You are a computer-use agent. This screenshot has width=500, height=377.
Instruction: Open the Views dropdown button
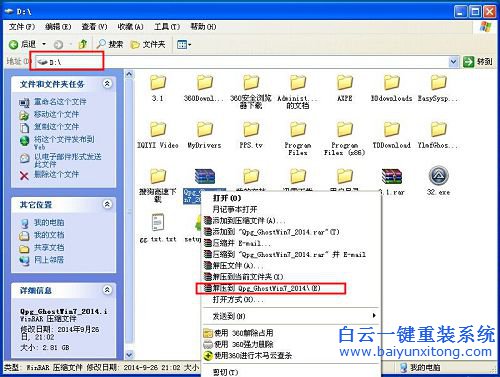click(184, 44)
